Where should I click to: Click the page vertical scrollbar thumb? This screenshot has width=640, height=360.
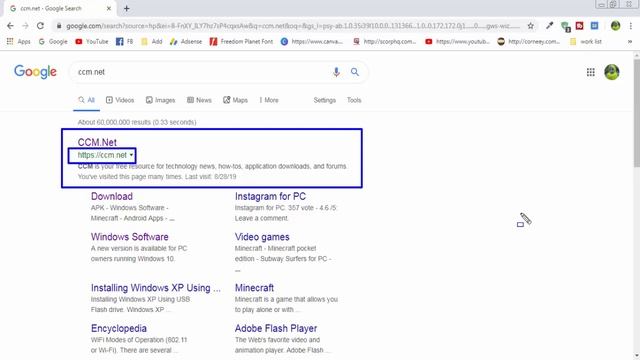point(636,113)
